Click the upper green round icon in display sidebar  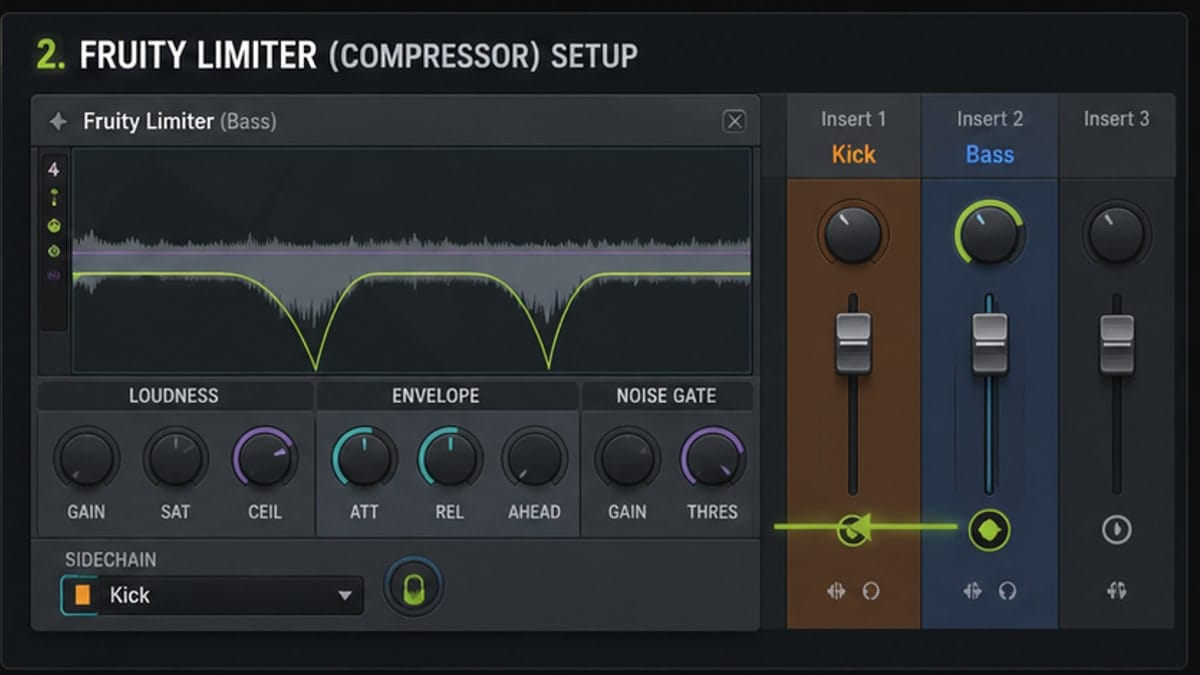[54, 226]
